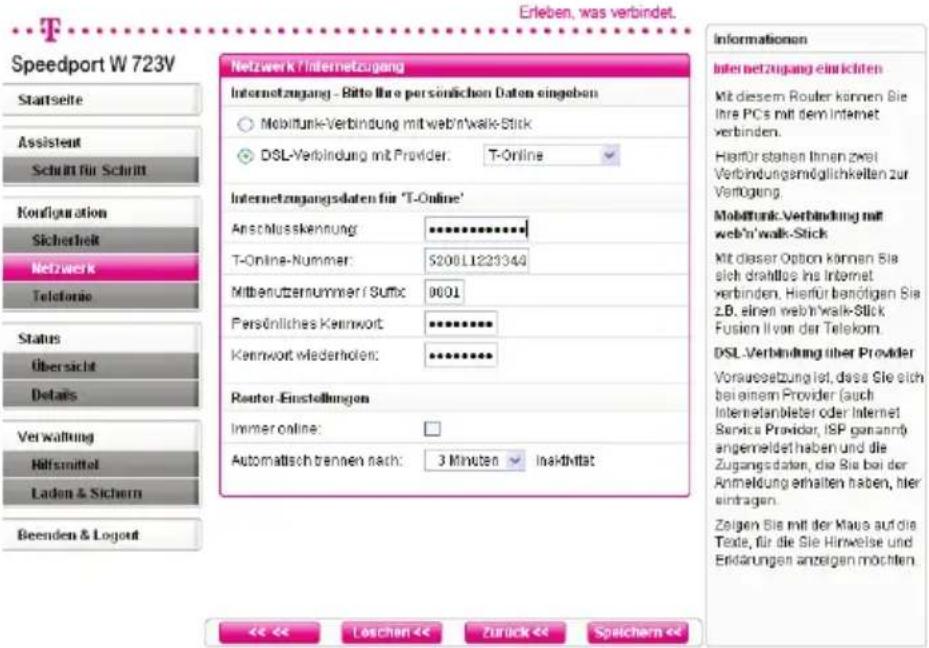Screen dimensions: 929x648
Task: Select Netzwerk in the sidebar
Action: point(101,268)
